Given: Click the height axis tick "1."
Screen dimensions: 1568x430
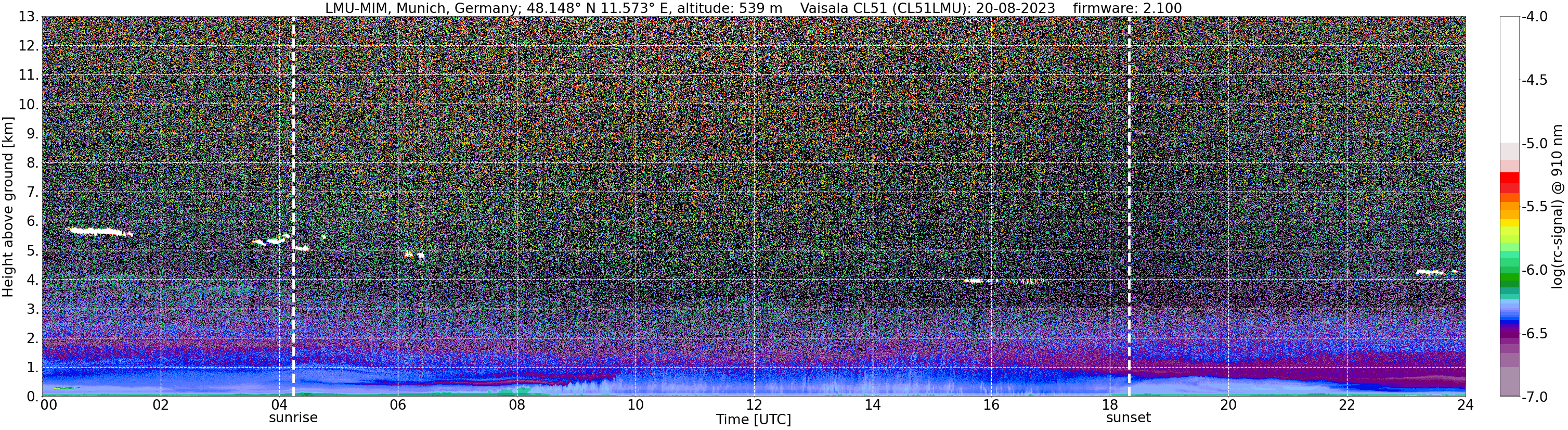Looking at the screenshot, I should (x=33, y=367).
